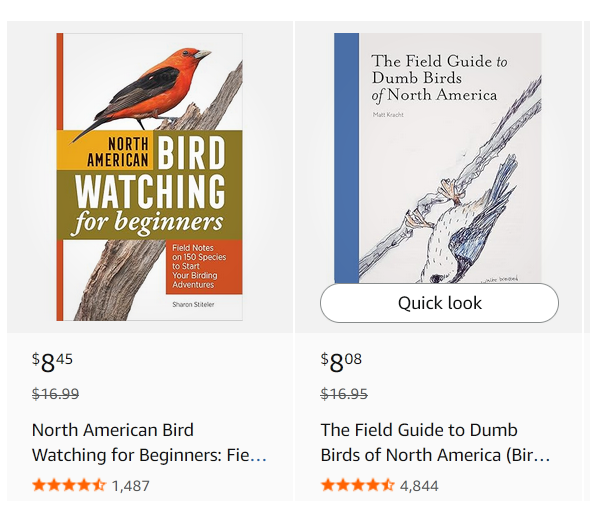
Task: Click the $16.95 strikethrough list price
Action: (x=344, y=394)
